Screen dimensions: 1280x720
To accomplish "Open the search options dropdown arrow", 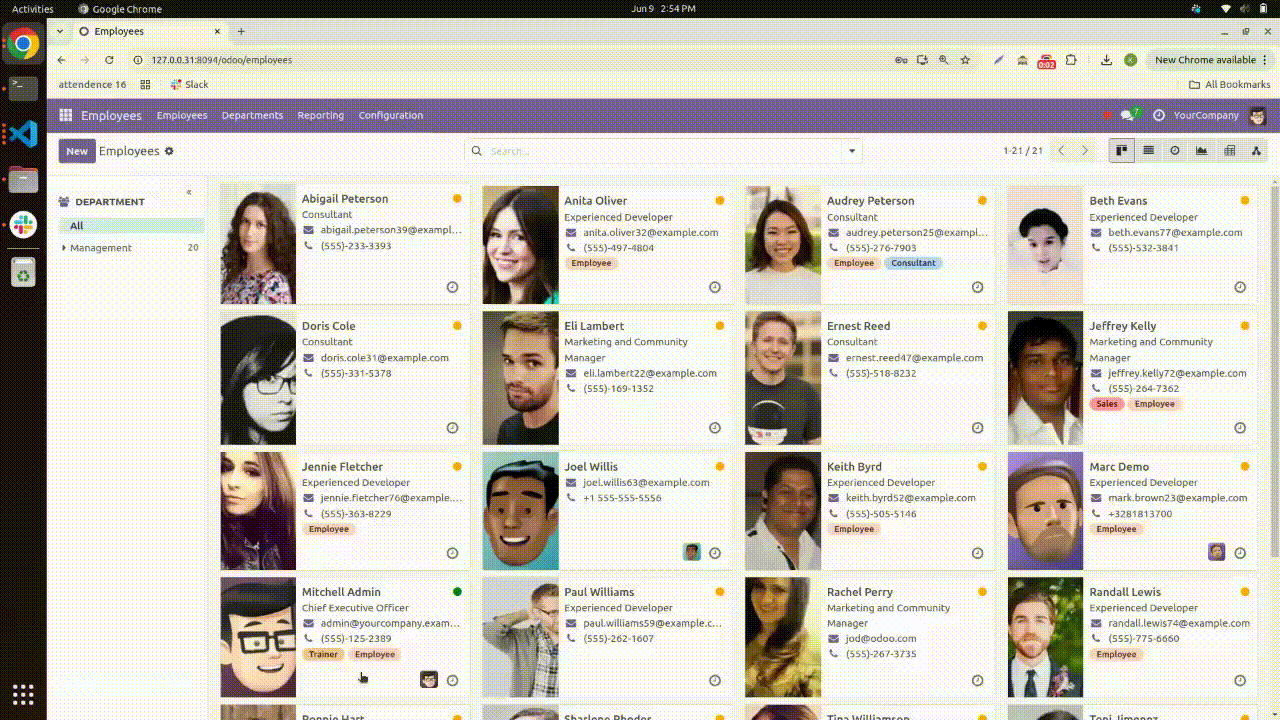I will pyautogui.click(x=852, y=151).
